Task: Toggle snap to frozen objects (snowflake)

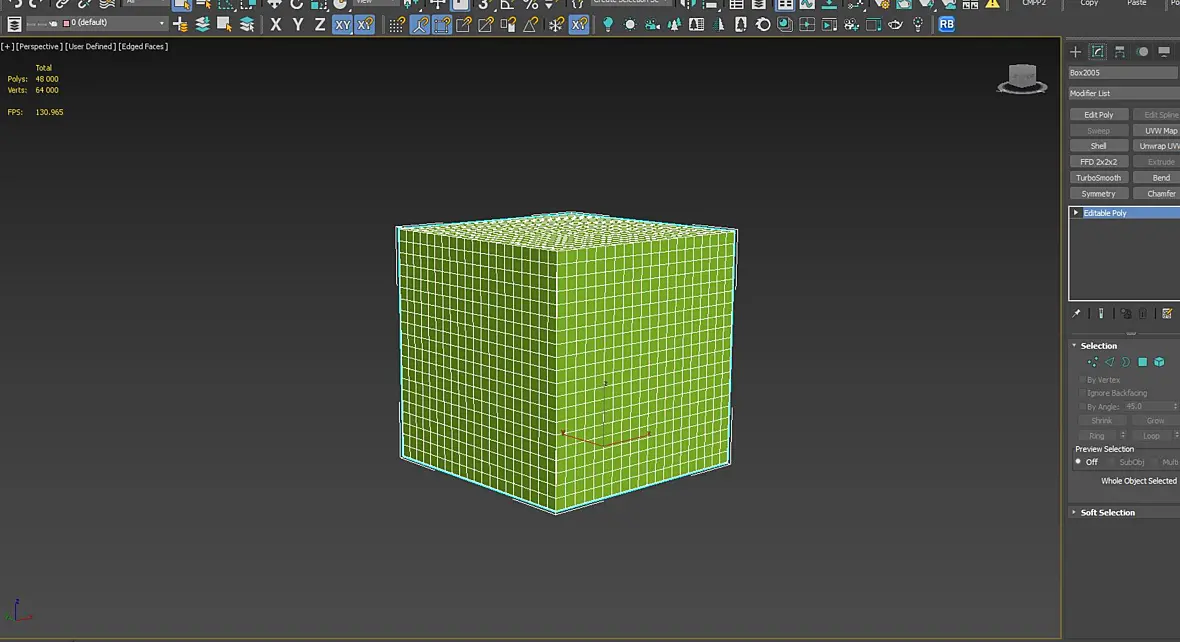Action: tap(556, 25)
